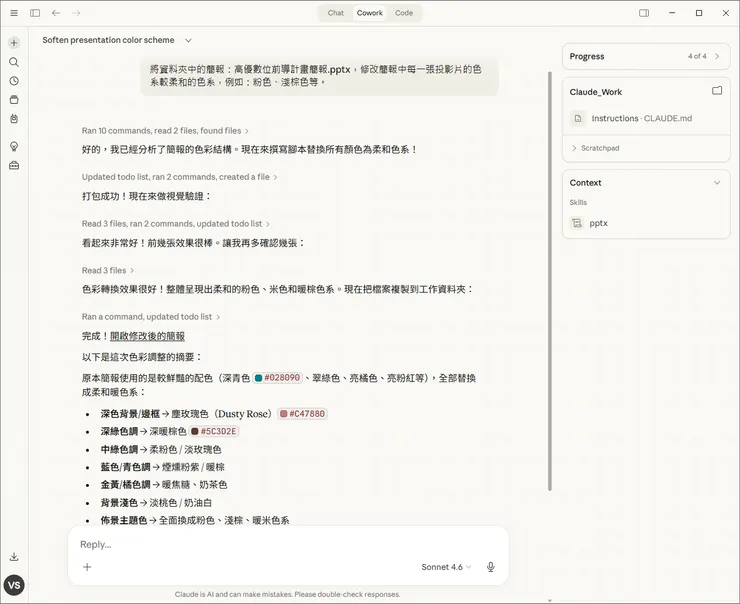Open the toolbox icon in sidebar
Screen dimensions: 740x604
[14, 166]
